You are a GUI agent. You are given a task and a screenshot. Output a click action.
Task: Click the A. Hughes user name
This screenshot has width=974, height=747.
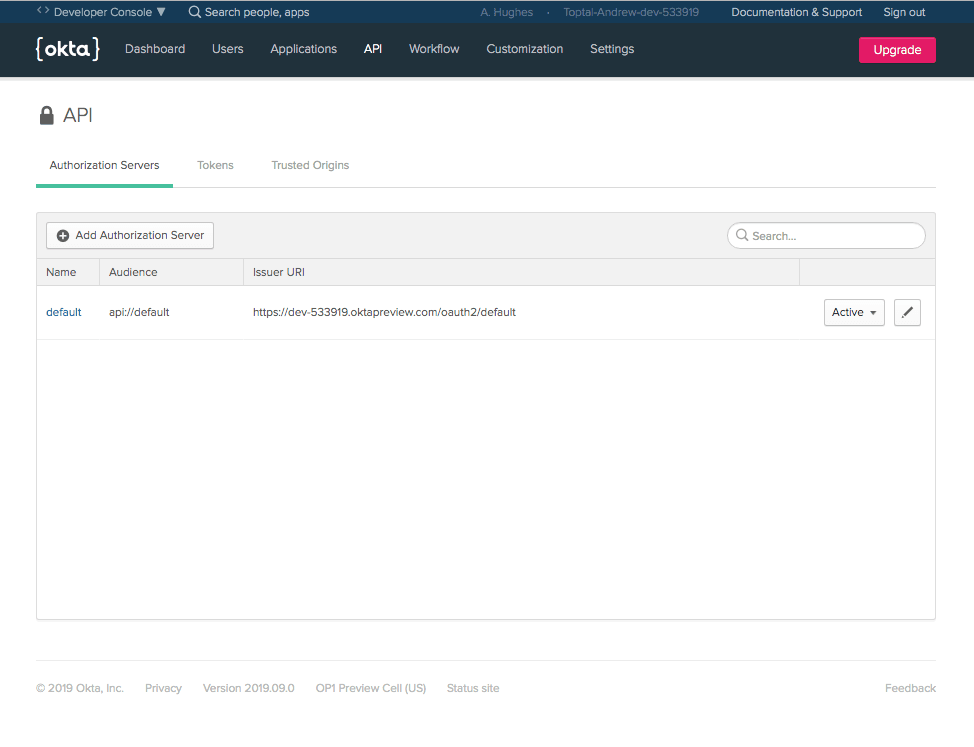(506, 12)
